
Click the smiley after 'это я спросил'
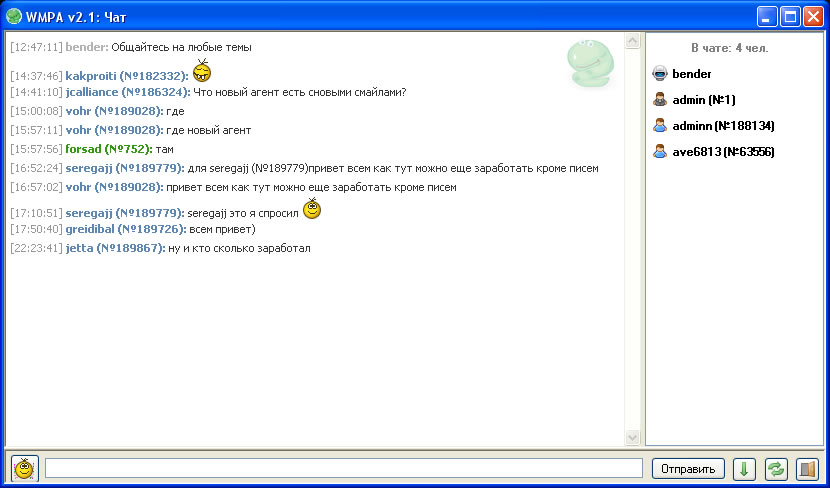(312, 209)
